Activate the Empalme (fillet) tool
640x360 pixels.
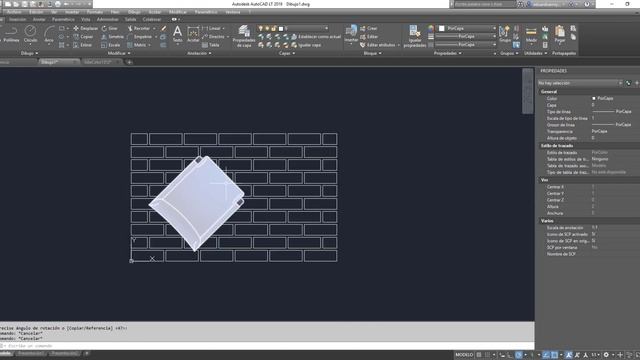point(140,37)
